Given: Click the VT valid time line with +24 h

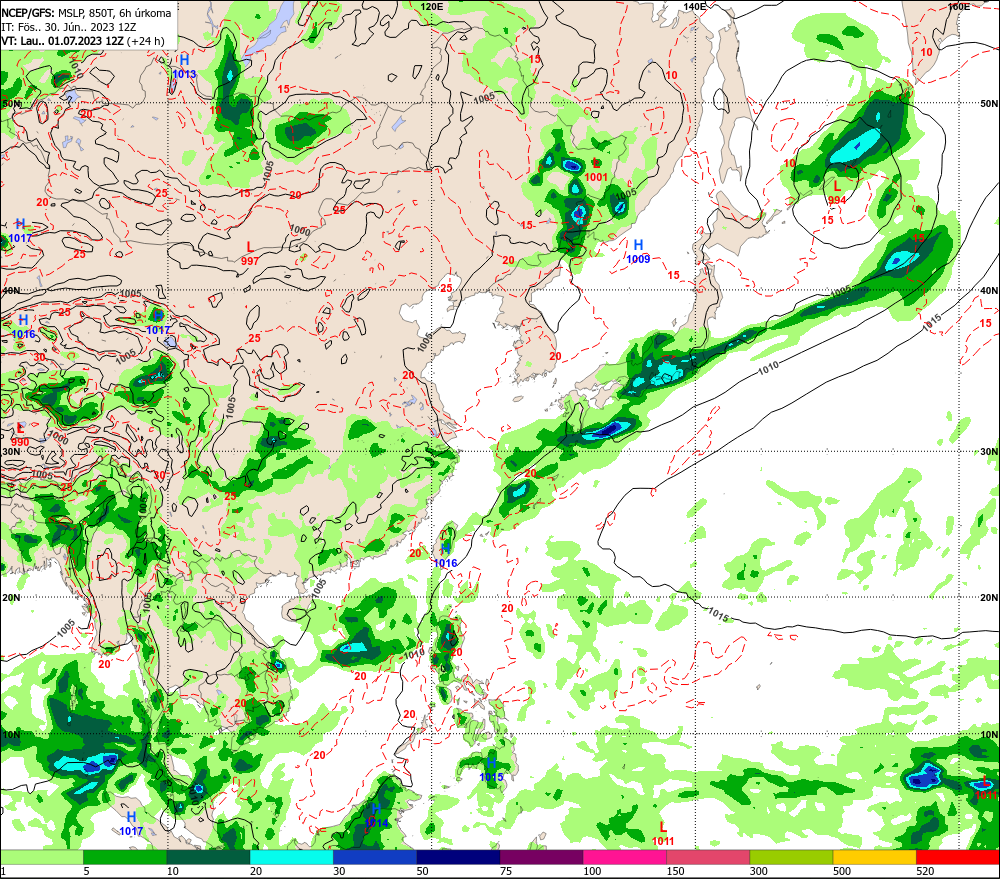Looking at the screenshot, I should pos(82,41).
